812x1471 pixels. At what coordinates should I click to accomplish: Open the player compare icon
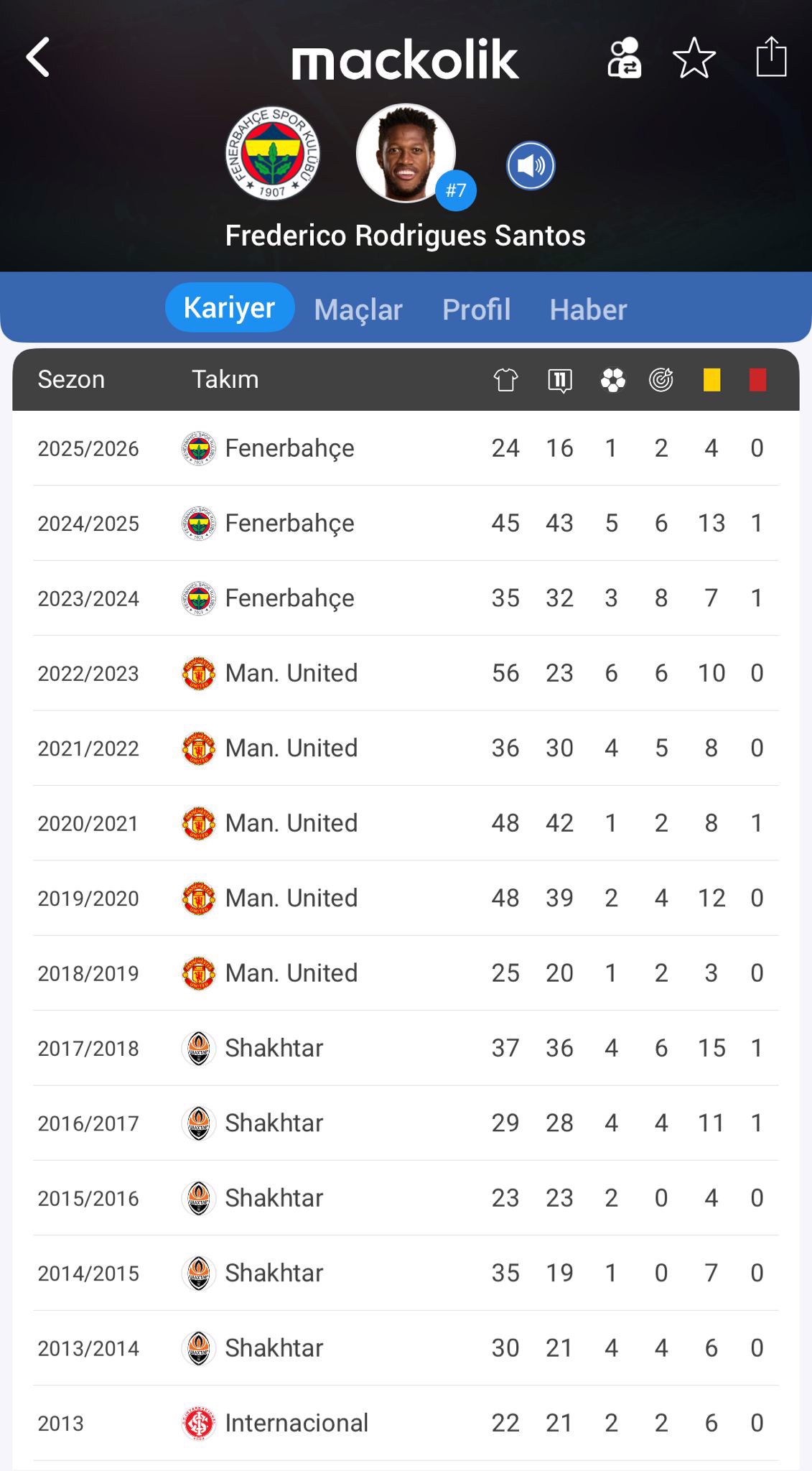(624, 57)
